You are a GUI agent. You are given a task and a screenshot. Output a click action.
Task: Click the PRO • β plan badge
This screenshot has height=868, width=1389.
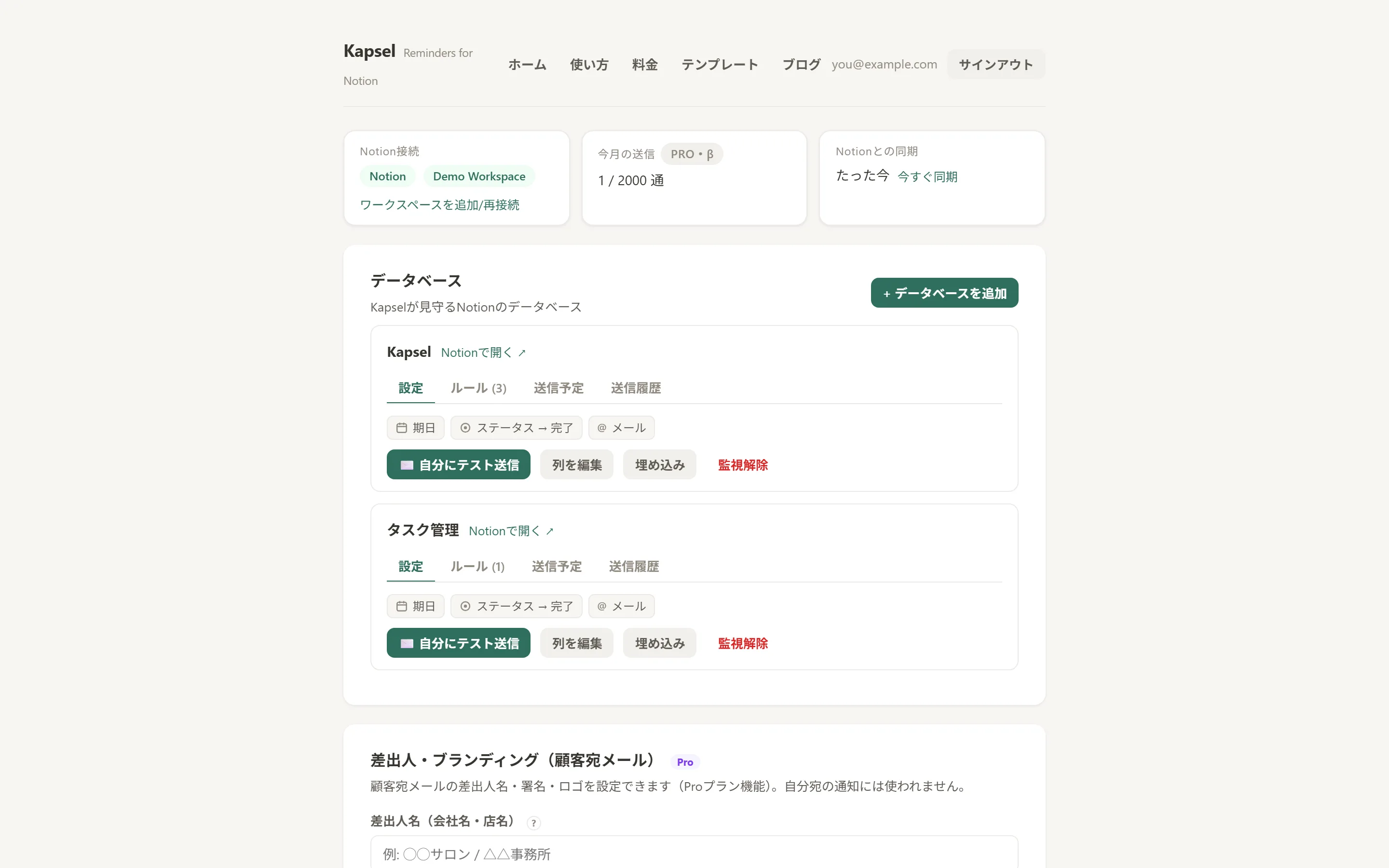pos(692,154)
